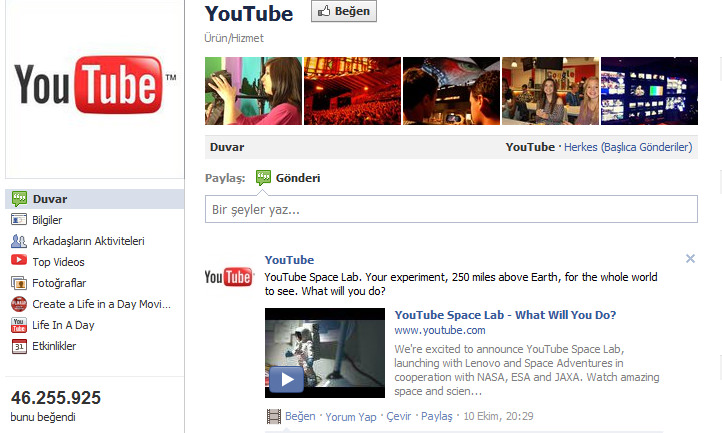
Task: Type in the 'Bir şeyler yaz...' field
Action: pos(450,209)
